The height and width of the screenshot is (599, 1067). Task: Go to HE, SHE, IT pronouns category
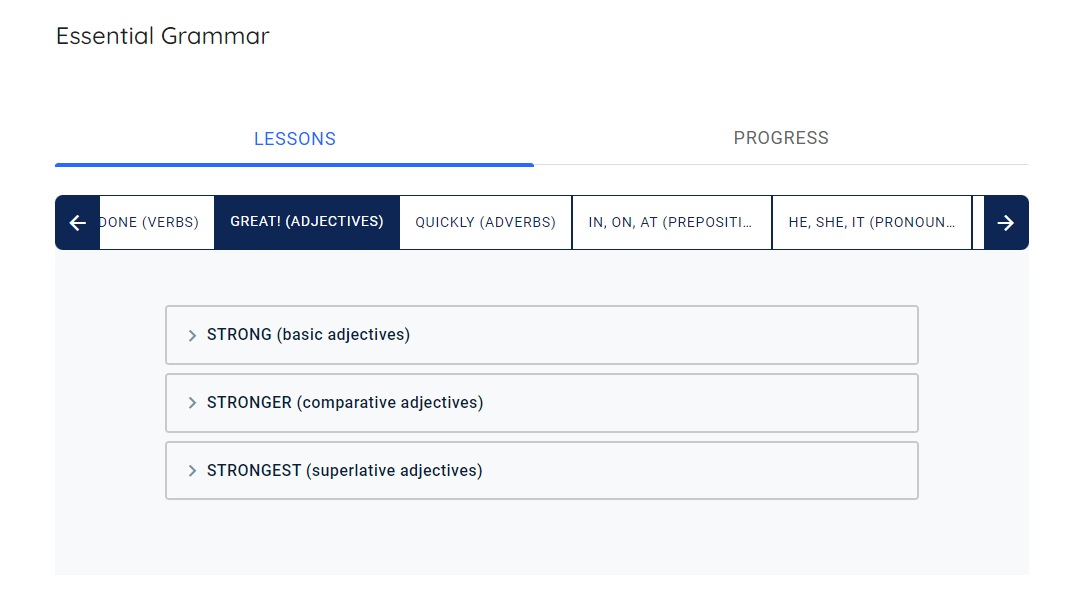[x=871, y=222]
